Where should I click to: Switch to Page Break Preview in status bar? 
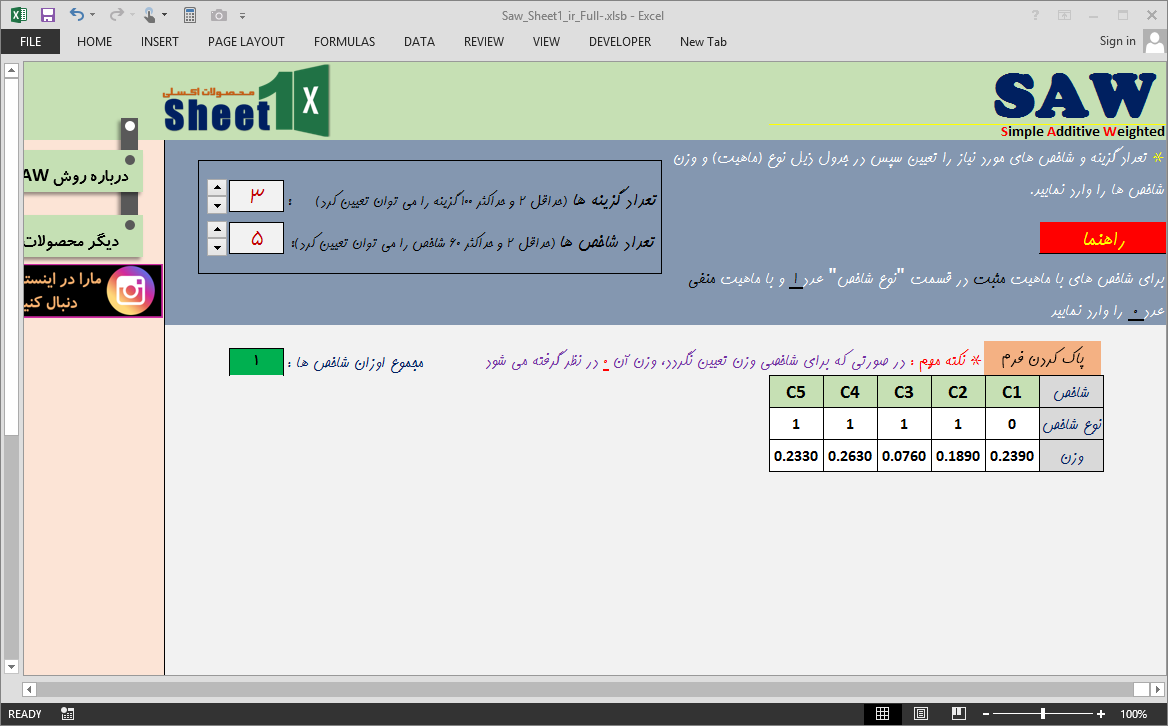(x=959, y=714)
